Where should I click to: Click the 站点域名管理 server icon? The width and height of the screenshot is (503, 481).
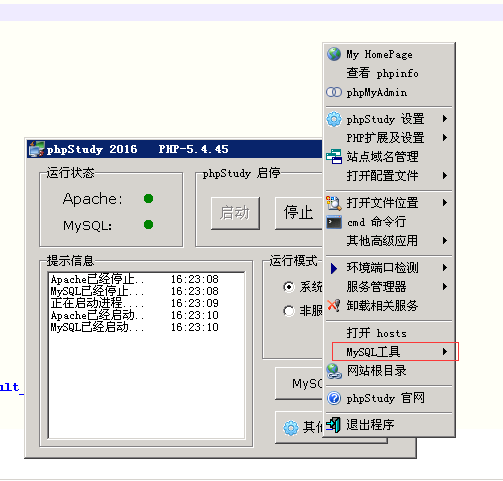coord(334,156)
